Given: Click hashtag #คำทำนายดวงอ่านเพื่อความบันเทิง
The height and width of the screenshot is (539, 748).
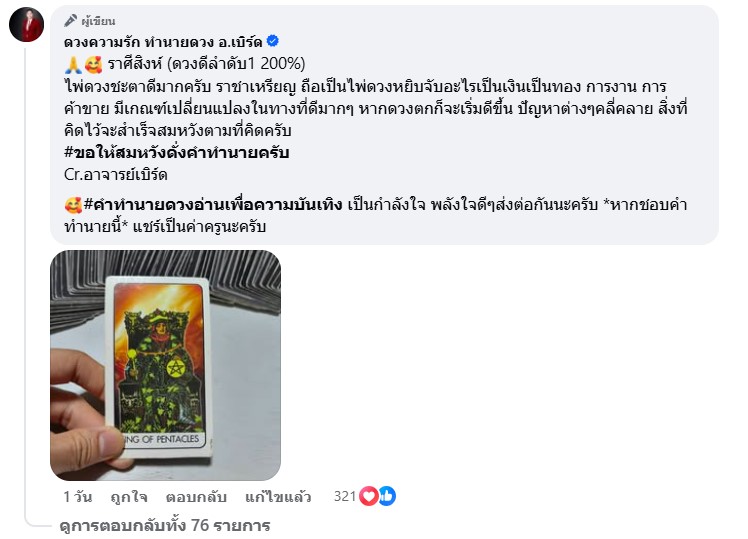Looking at the screenshot, I should [x=213, y=205].
